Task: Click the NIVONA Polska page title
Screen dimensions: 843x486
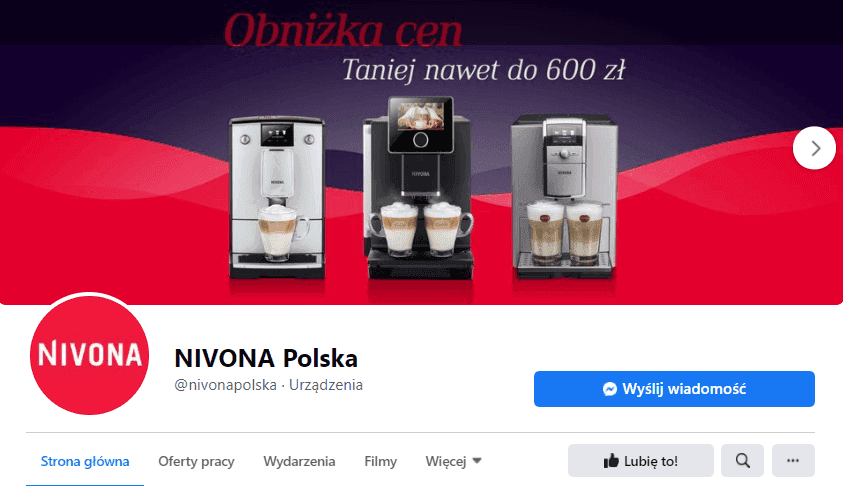Action: tap(266, 358)
